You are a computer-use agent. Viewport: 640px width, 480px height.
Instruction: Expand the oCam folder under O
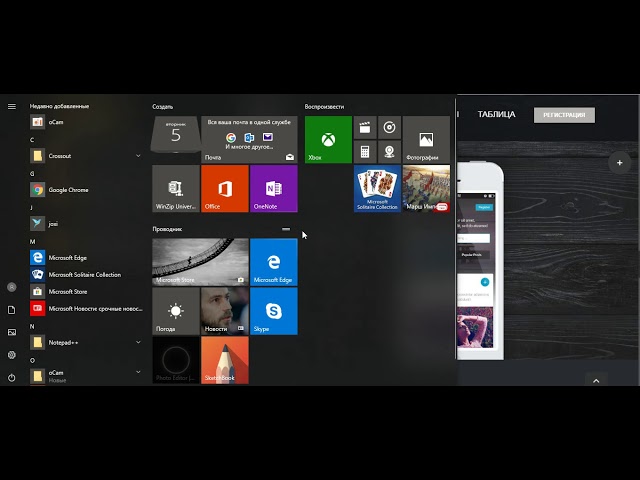click(138, 372)
